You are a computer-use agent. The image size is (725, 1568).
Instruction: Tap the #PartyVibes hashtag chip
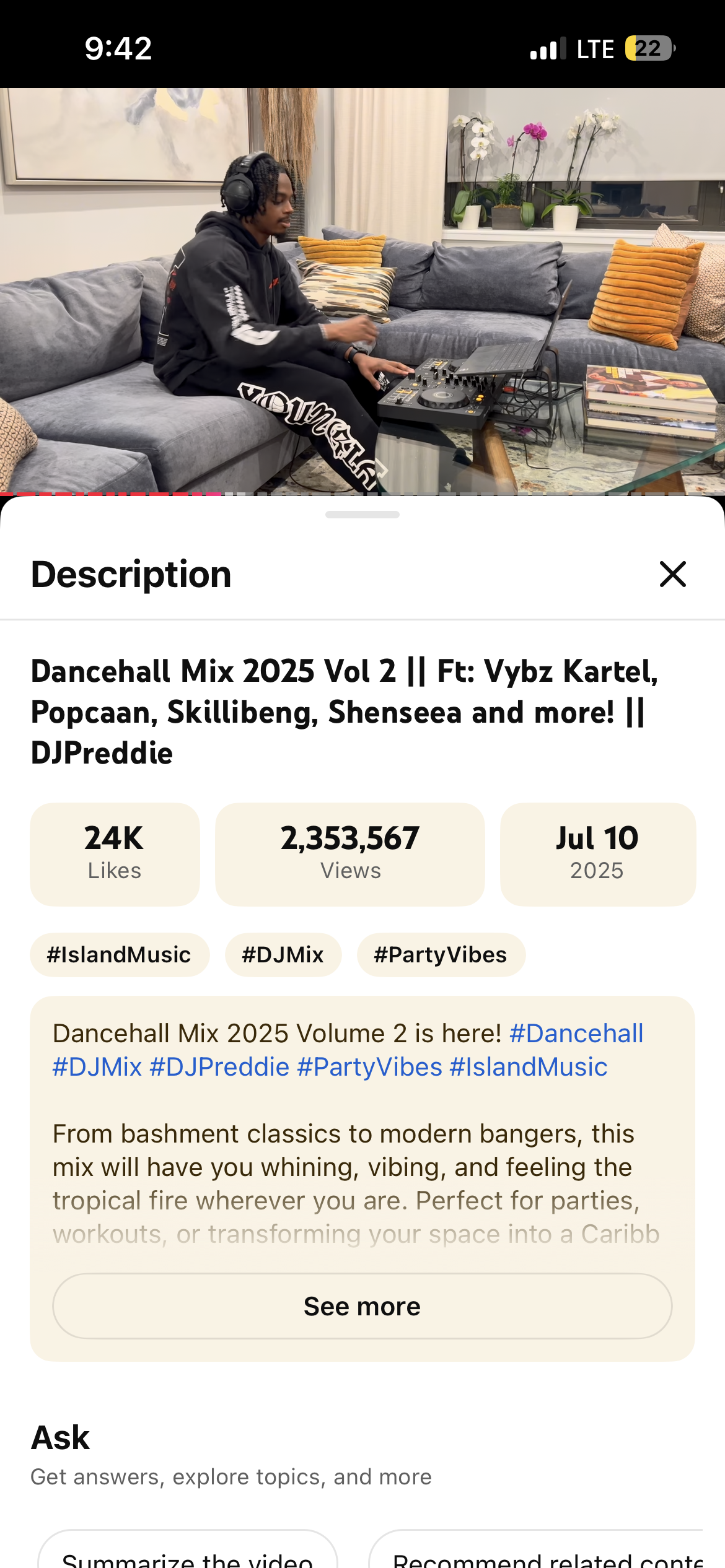click(x=441, y=955)
